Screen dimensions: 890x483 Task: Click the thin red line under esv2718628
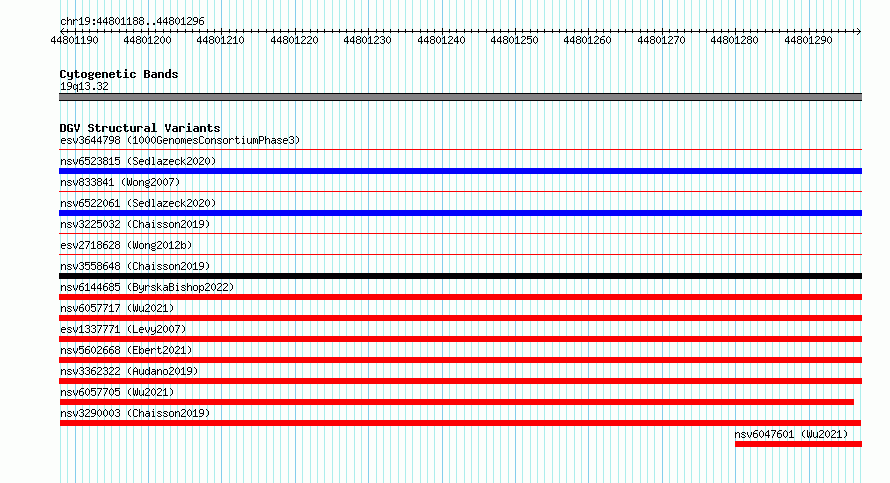click(x=460, y=255)
